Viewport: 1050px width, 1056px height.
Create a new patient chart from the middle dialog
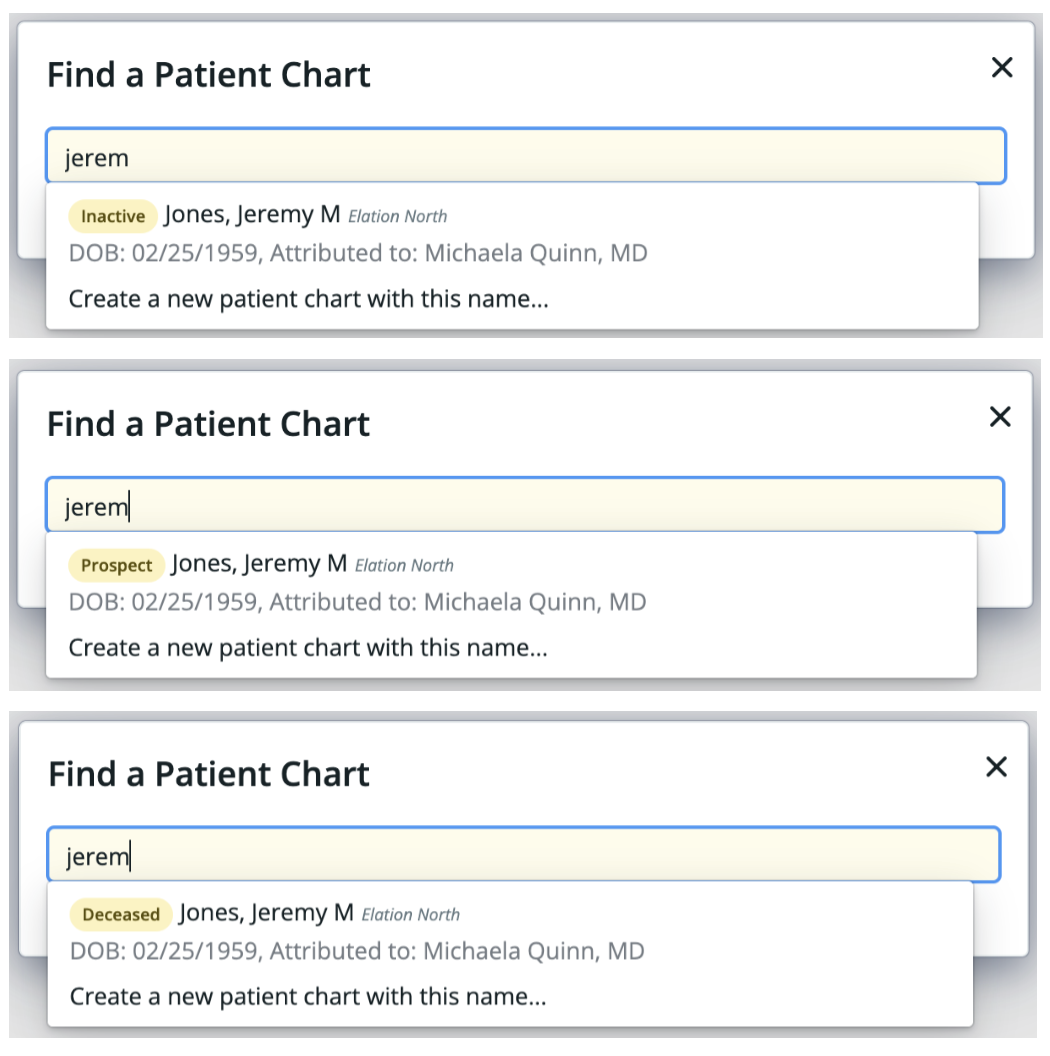[x=308, y=647]
